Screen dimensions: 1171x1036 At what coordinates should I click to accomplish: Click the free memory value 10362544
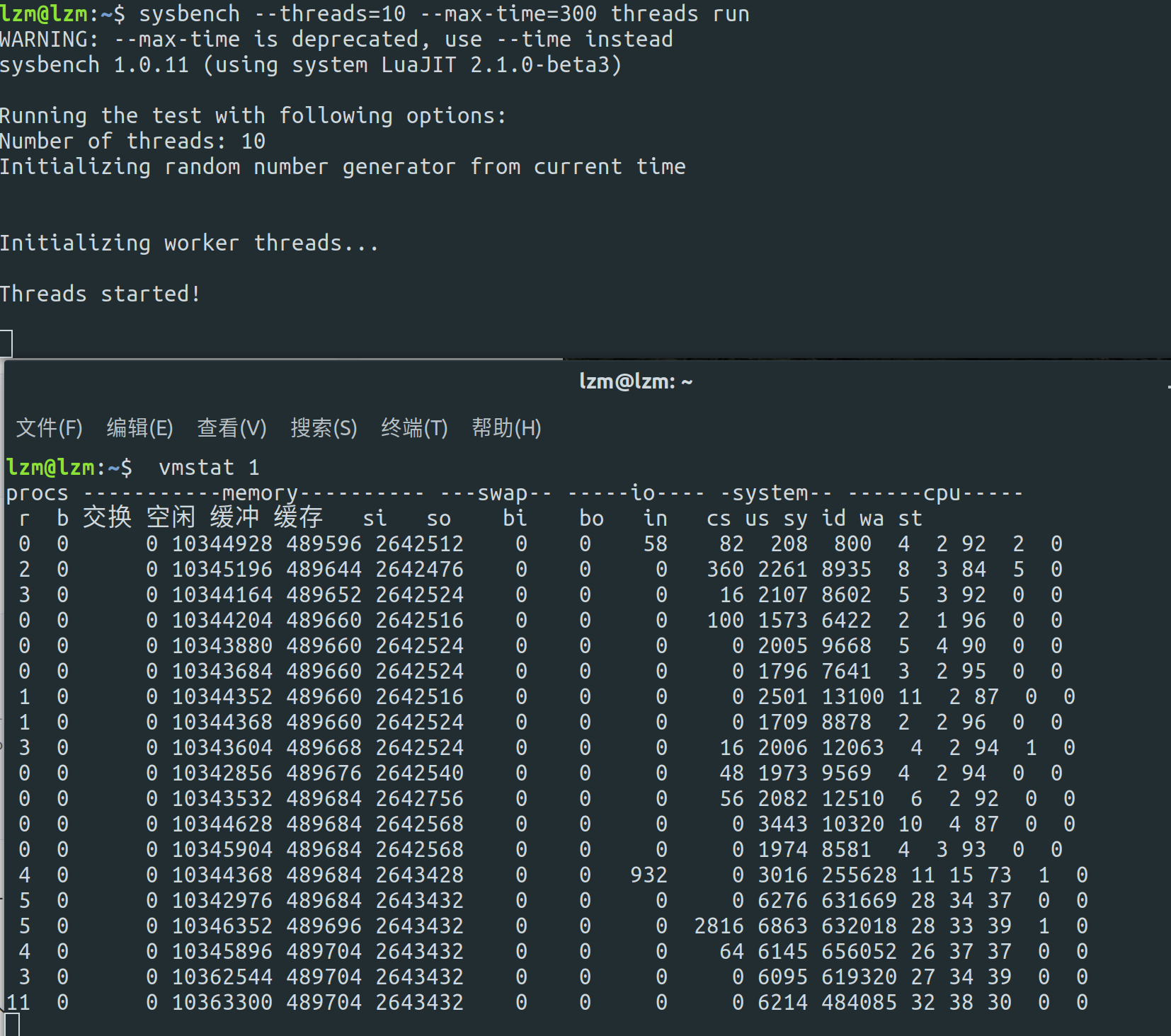pyautogui.click(x=222, y=977)
